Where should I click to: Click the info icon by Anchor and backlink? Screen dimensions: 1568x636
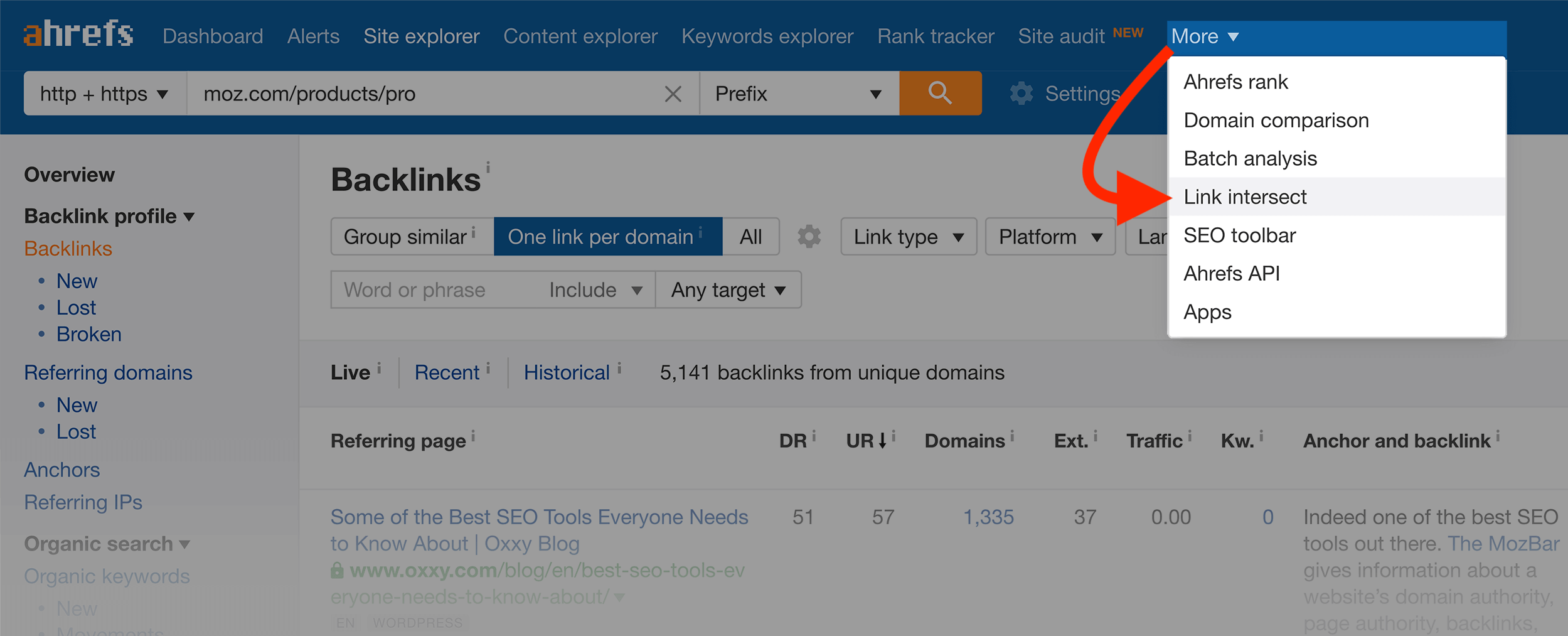click(x=1497, y=436)
